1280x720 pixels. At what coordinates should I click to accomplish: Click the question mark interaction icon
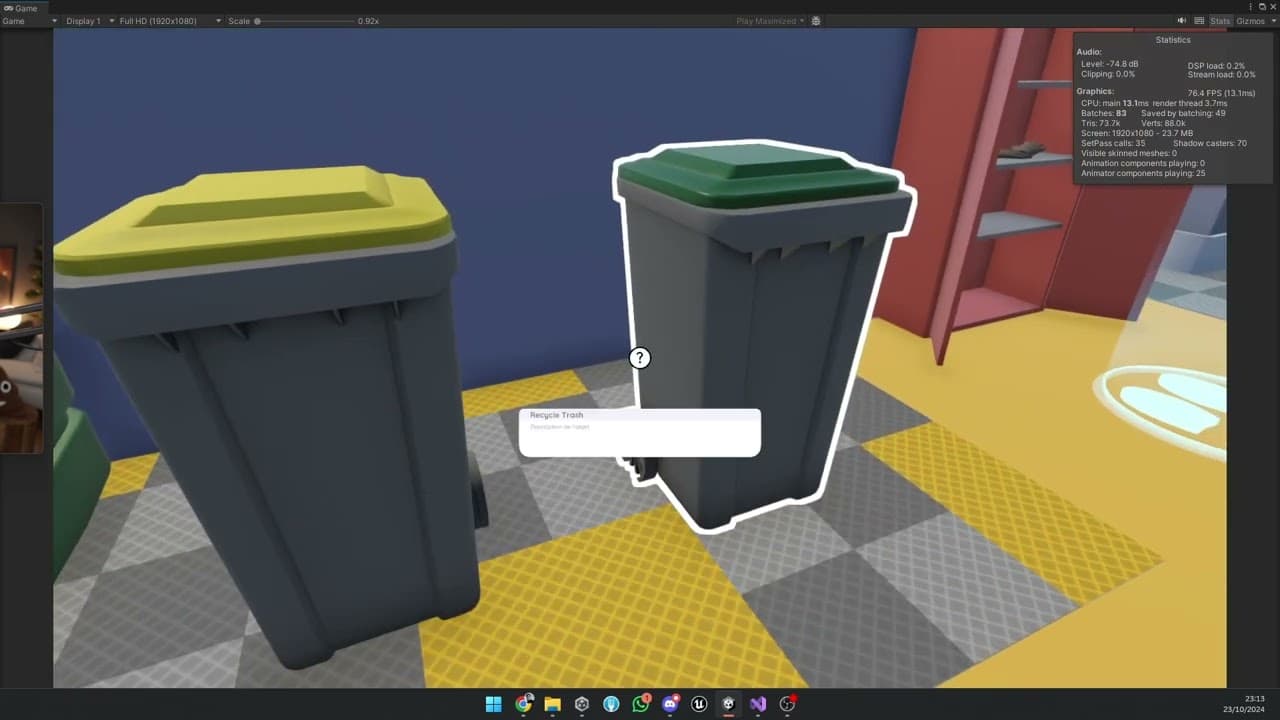pos(640,358)
